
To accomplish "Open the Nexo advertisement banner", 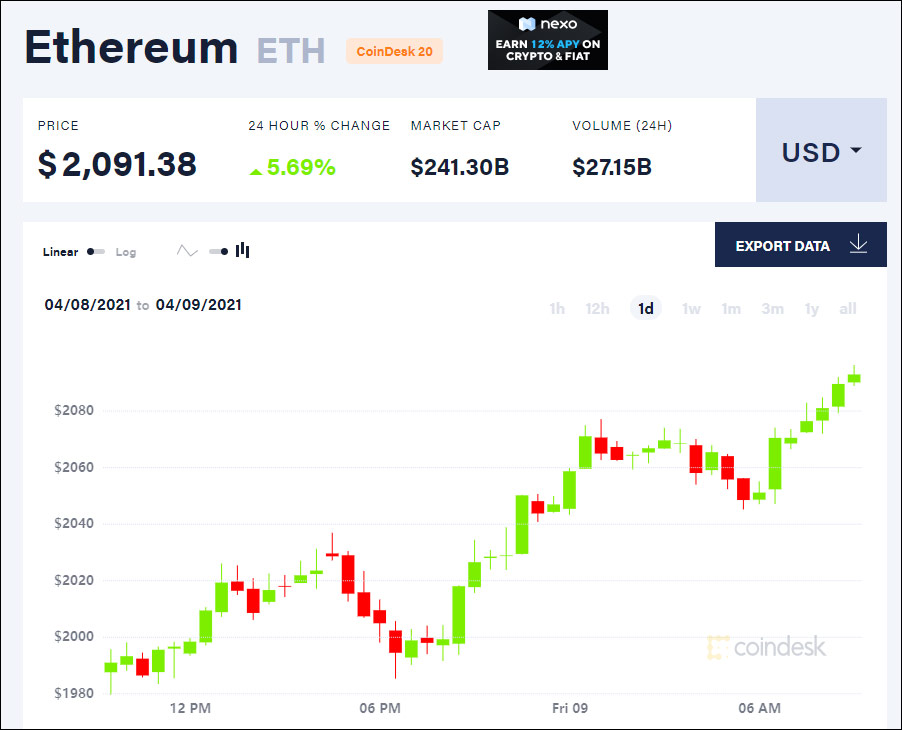I will 547,40.
